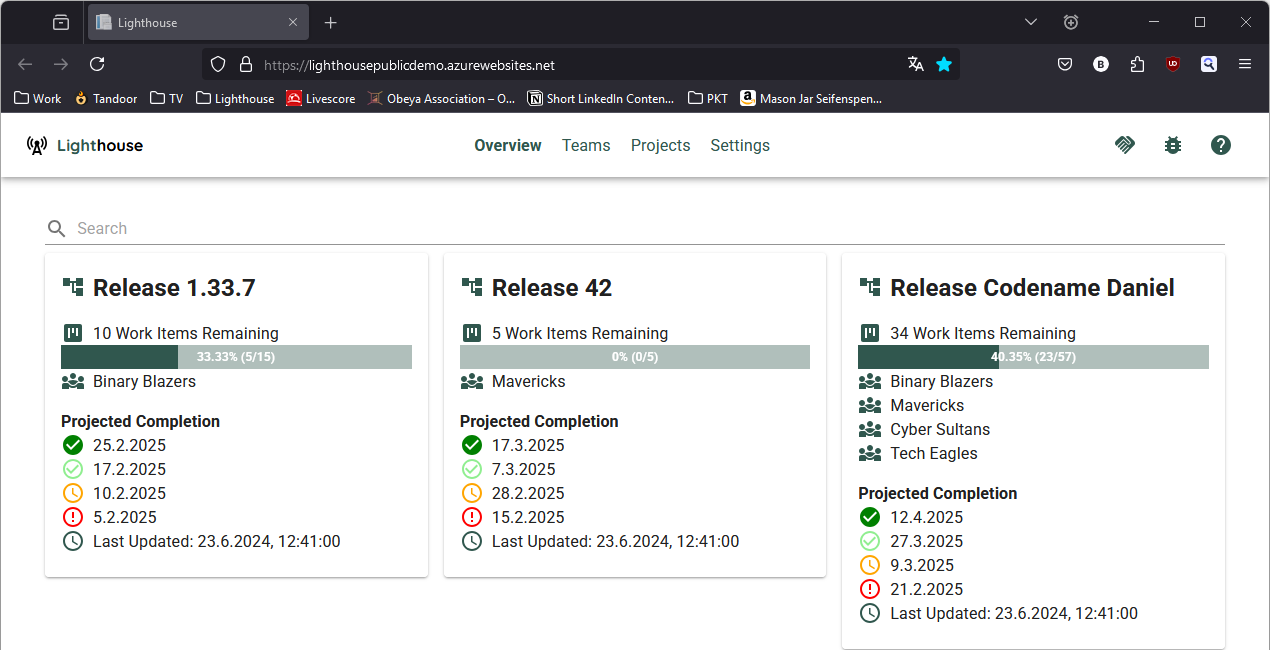Open the TV bookmarks folder
The image size is (1270, 650).
pyautogui.click(x=166, y=98)
